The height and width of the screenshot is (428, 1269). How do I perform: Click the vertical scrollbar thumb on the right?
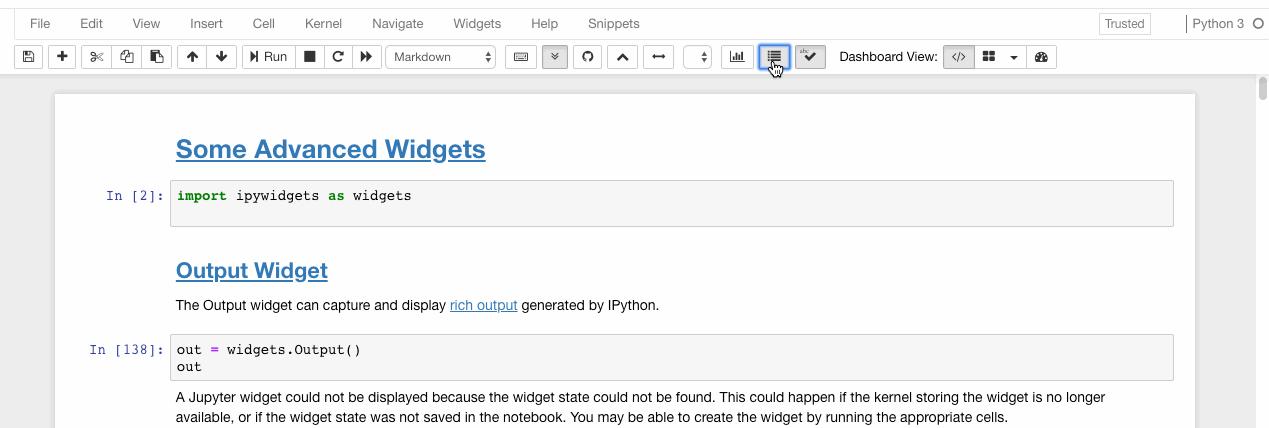click(1262, 88)
